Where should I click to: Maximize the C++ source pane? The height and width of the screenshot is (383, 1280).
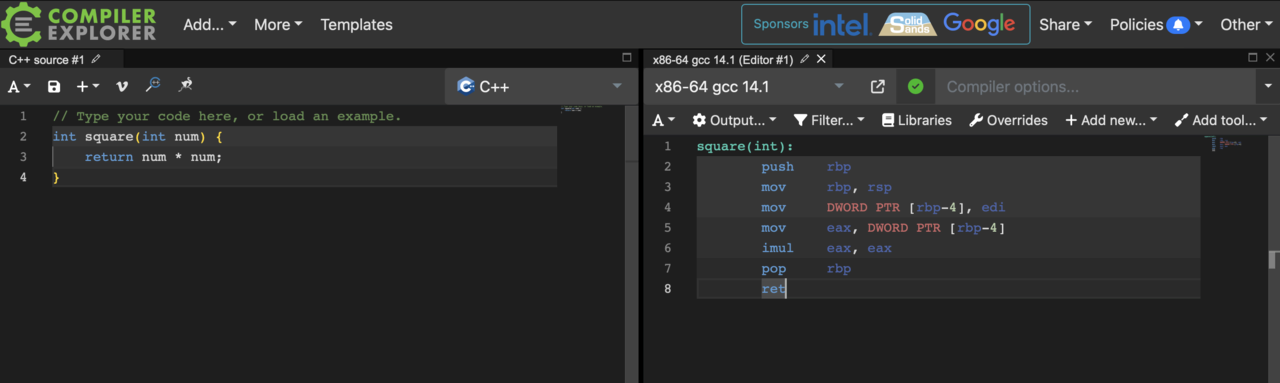tap(627, 58)
